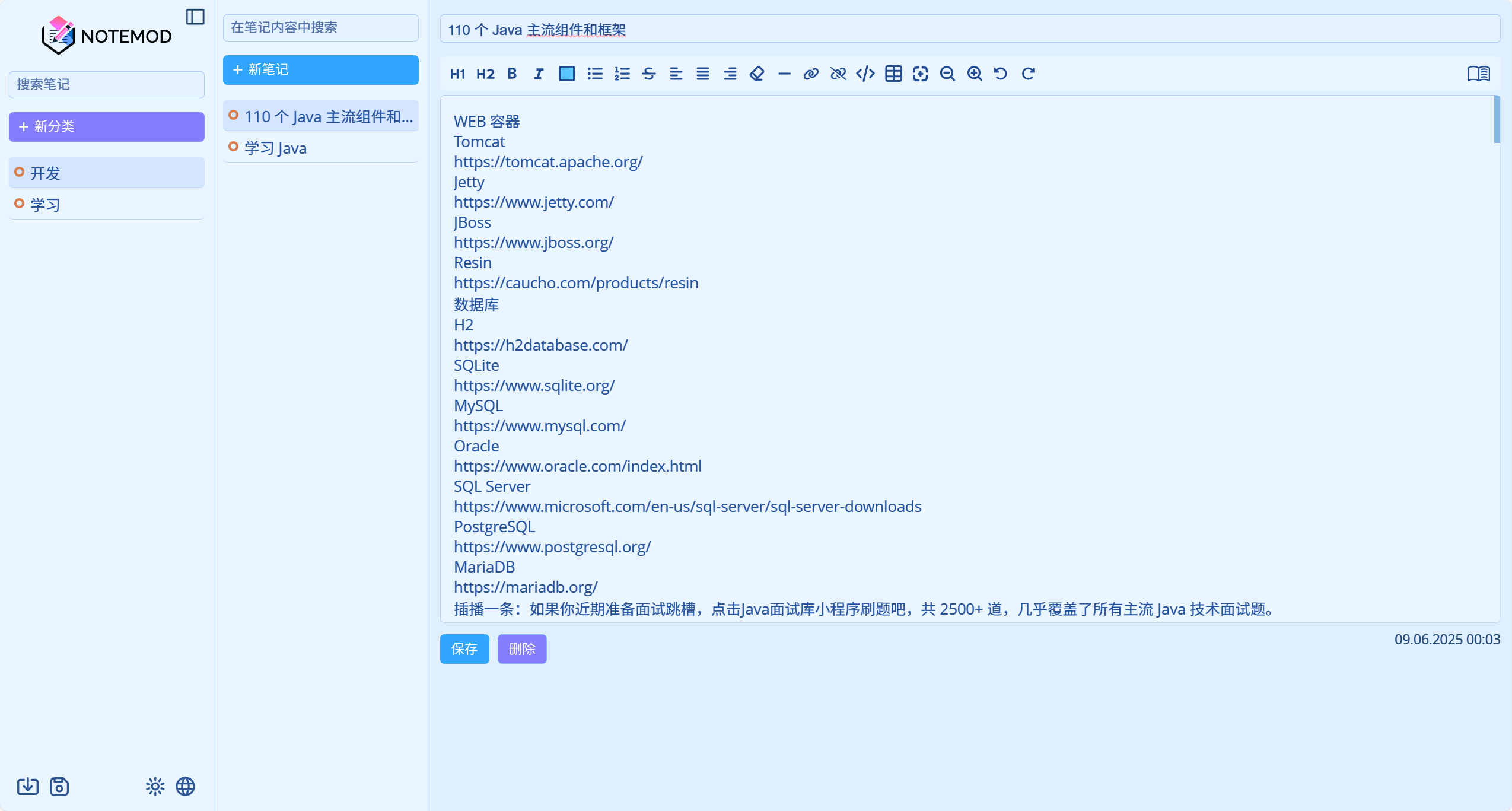Click the insert link icon
Screen dimensions: 1512x811
(811, 74)
